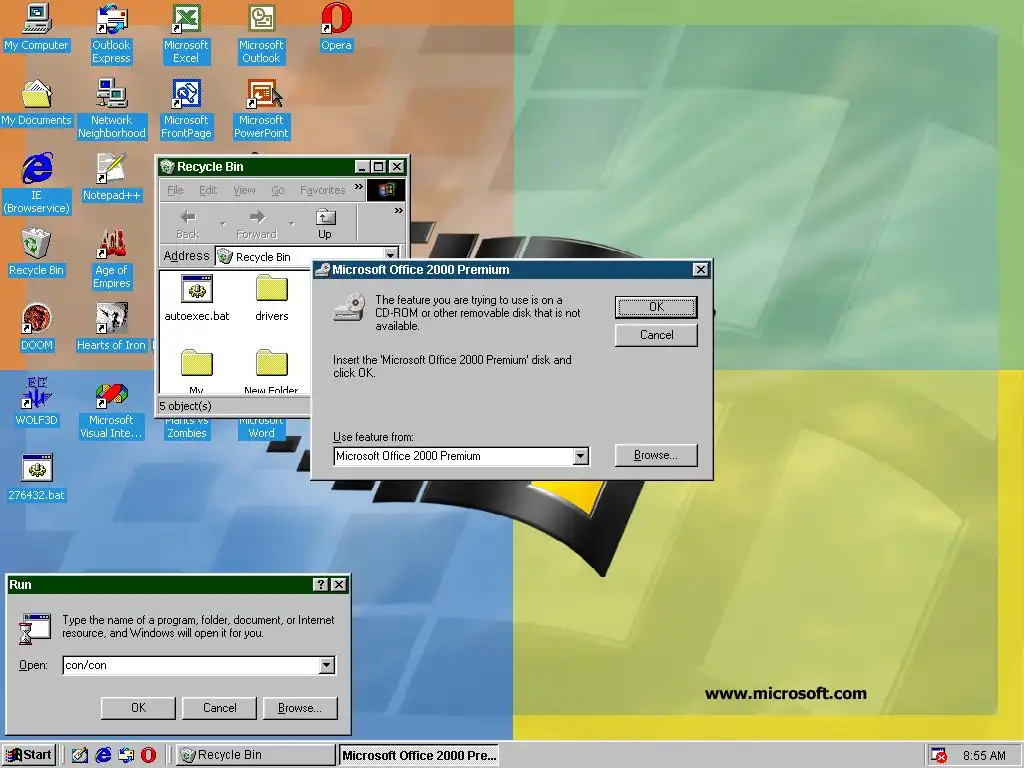The width and height of the screenshot is (1024, 768).
Task: Select the Microsoft Visual InterDev desktop shortcut
Action: [x=111, y=409]
